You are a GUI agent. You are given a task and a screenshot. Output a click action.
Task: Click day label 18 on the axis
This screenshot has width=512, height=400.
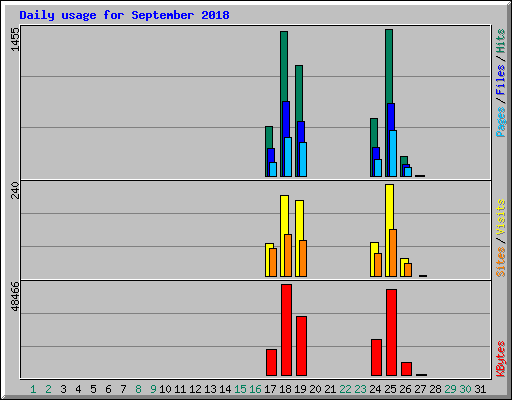click(x=285, y=389)
